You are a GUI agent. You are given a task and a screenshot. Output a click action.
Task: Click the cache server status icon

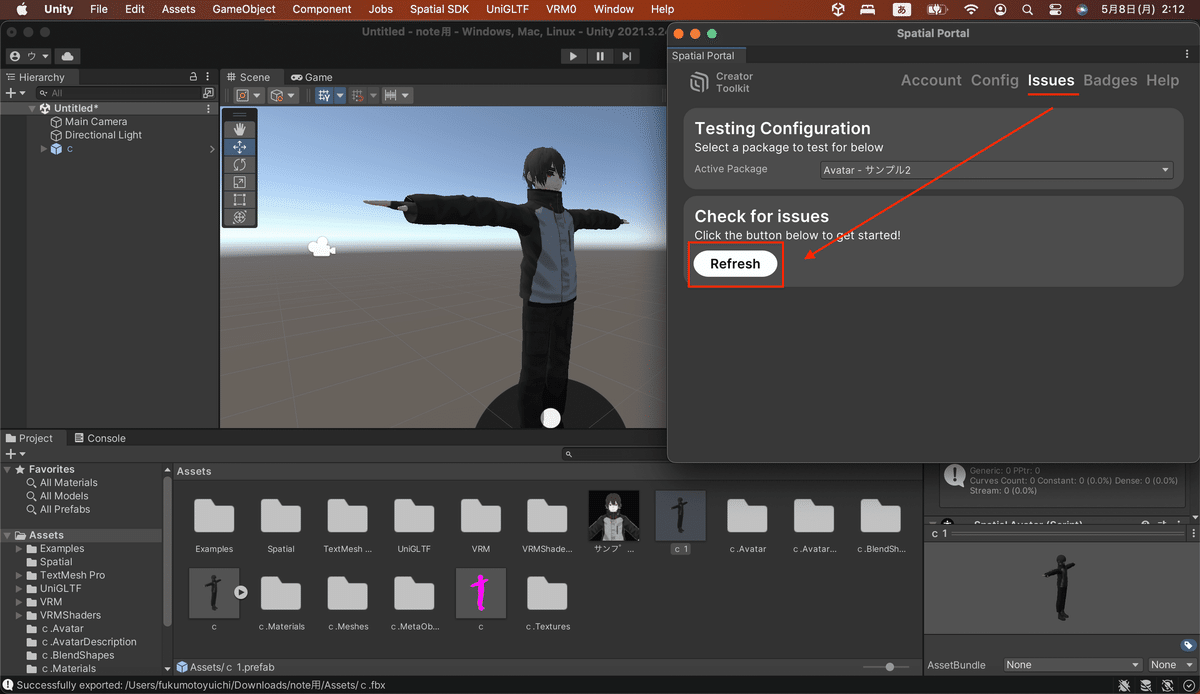tap(1146, 685)
